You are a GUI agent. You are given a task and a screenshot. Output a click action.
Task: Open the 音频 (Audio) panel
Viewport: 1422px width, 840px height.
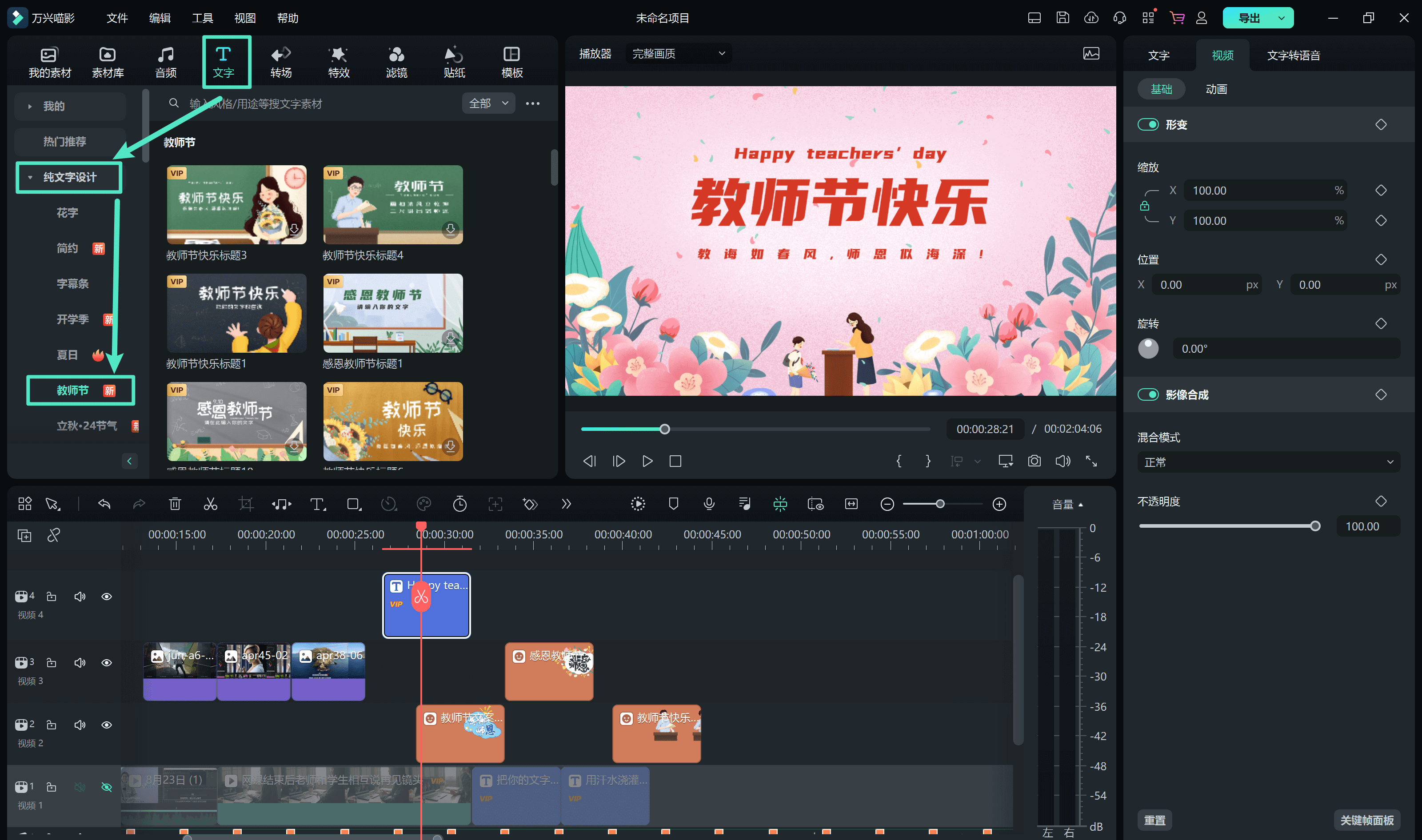click(x=165, y=60)
